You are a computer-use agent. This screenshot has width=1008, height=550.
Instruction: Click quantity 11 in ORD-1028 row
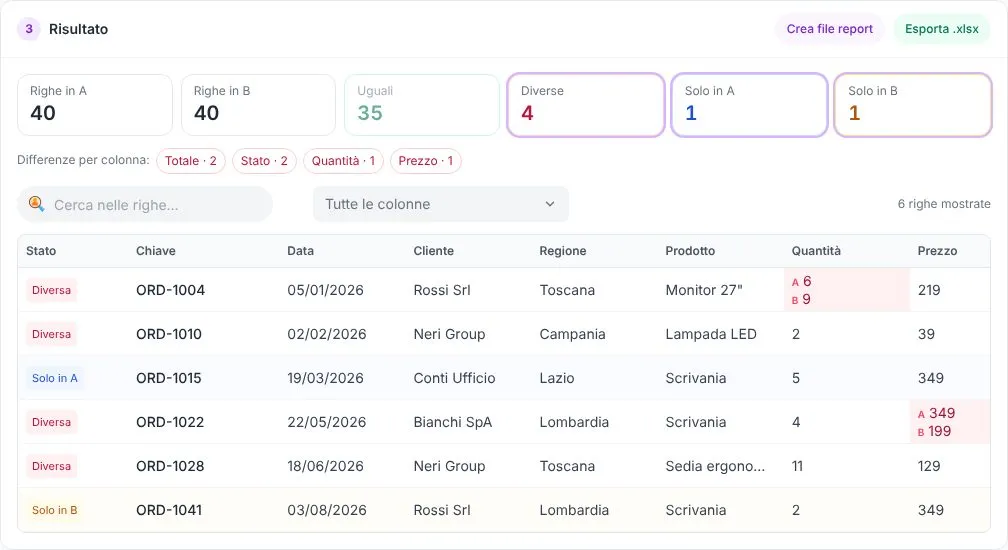click(x=797, y=466)
